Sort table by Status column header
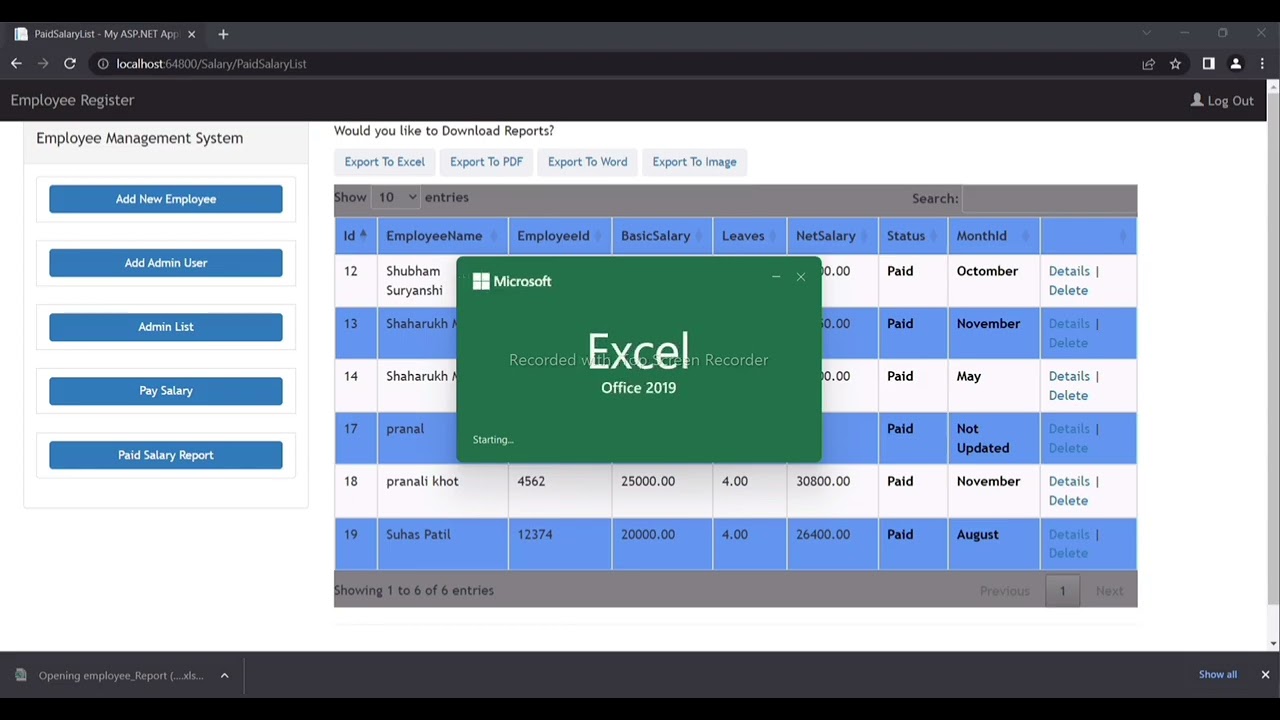 point(913,236)
